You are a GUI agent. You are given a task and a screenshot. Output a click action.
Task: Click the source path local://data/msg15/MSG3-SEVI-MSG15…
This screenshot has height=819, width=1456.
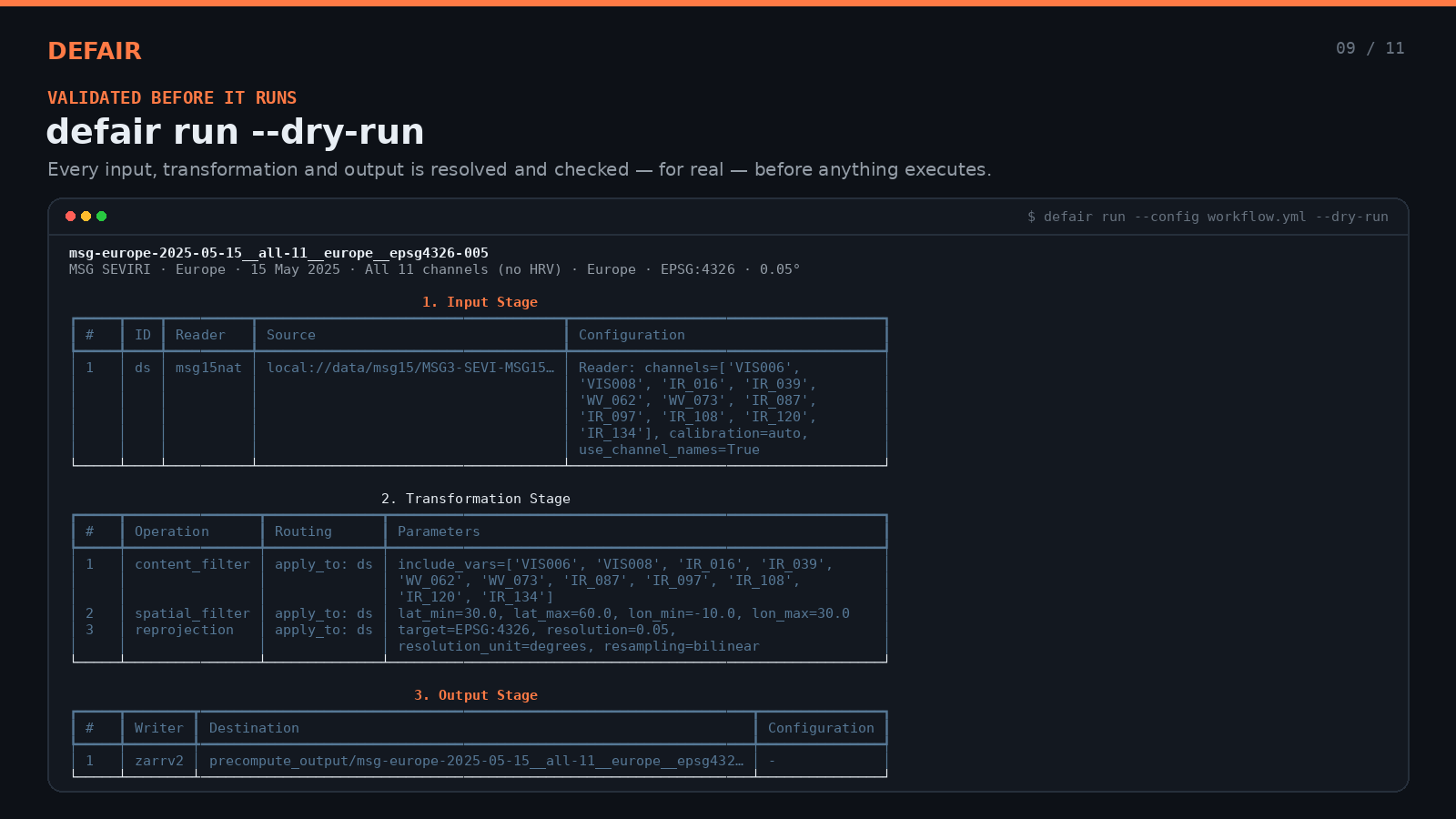410,368
